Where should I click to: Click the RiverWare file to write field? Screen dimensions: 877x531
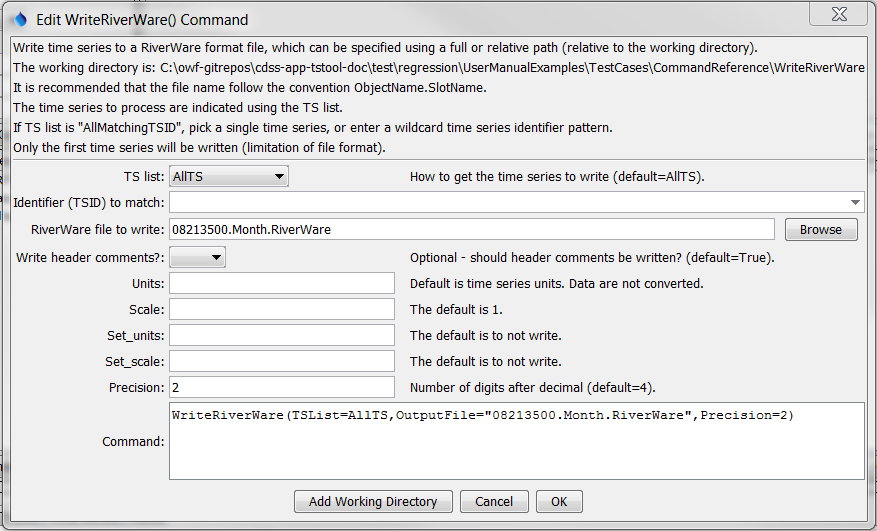(x=471, y=230)
